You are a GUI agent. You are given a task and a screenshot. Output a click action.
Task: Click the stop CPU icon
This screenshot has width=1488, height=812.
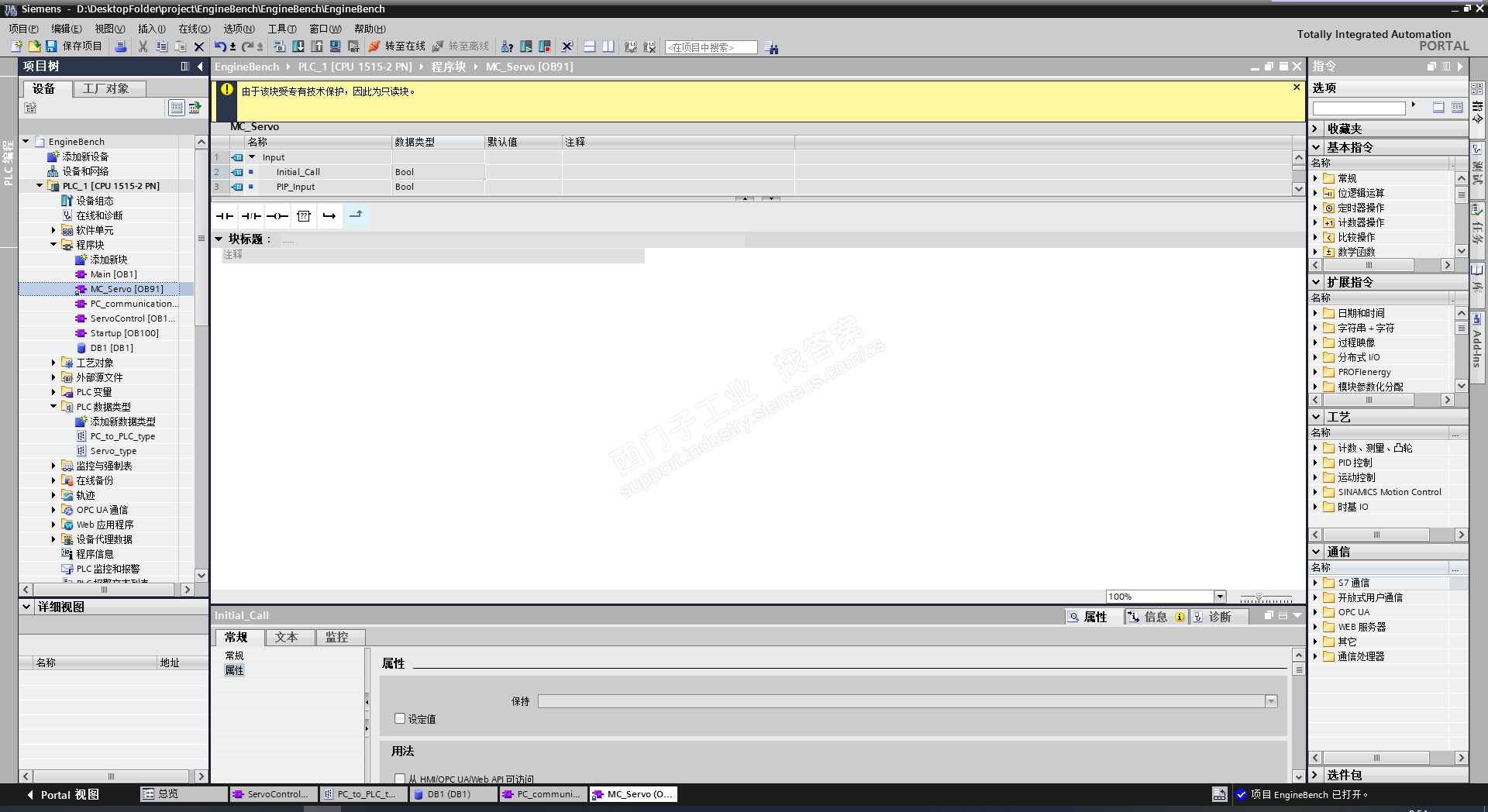[x=545, y=46]
